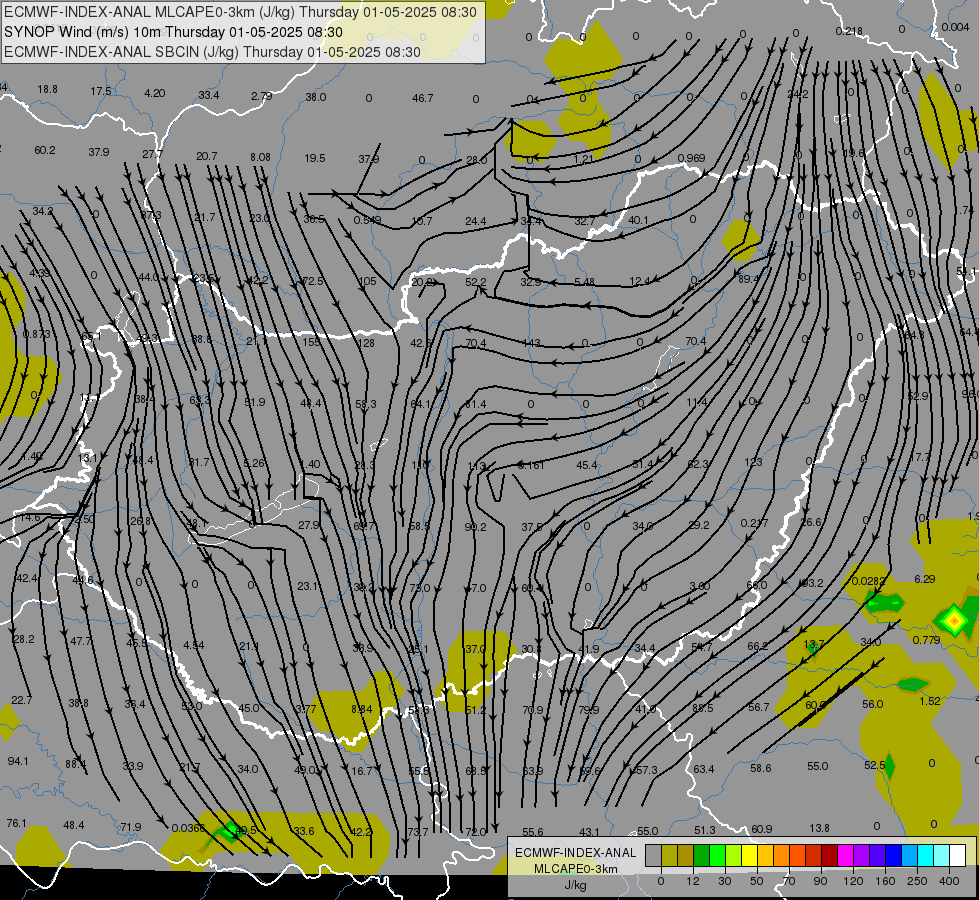
Task: Click the SYNOP Wind 10m title line
Action: (174, 32)
